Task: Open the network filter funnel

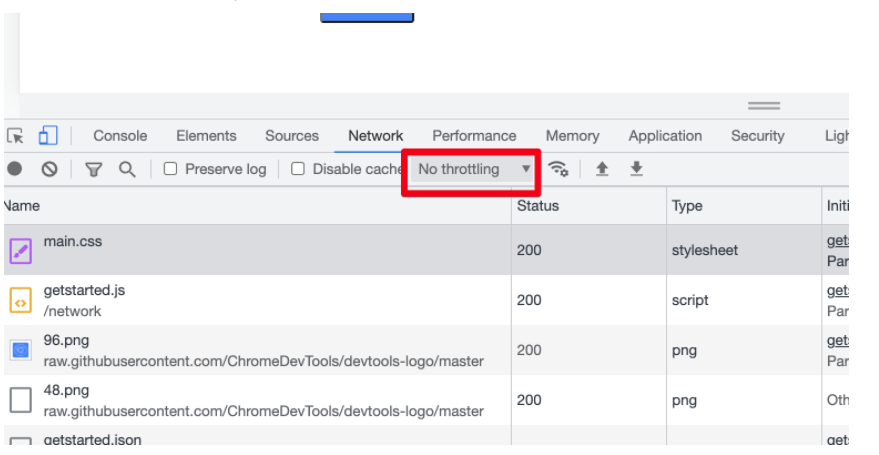Action: tap(94, 169)
